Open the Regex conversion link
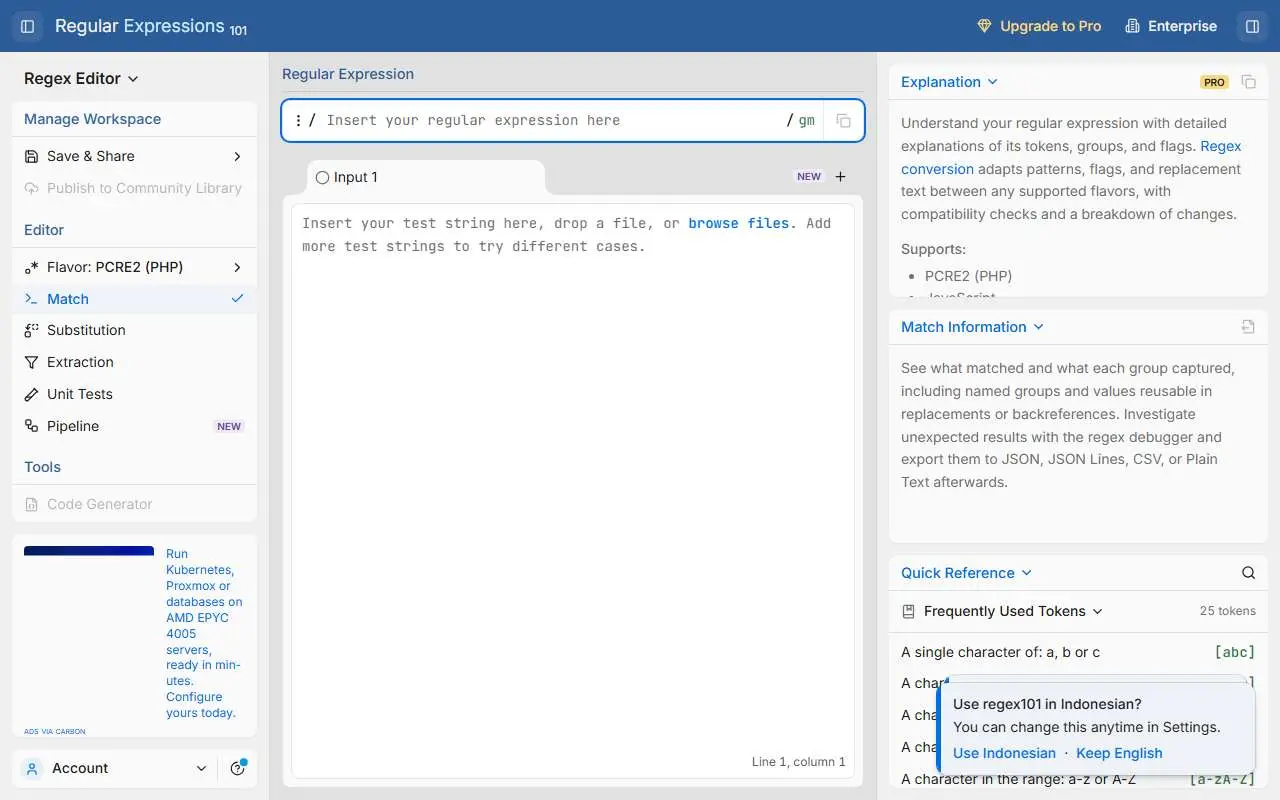The height and width of the screenshot is (800, 1280). (x=1071, y=157)
